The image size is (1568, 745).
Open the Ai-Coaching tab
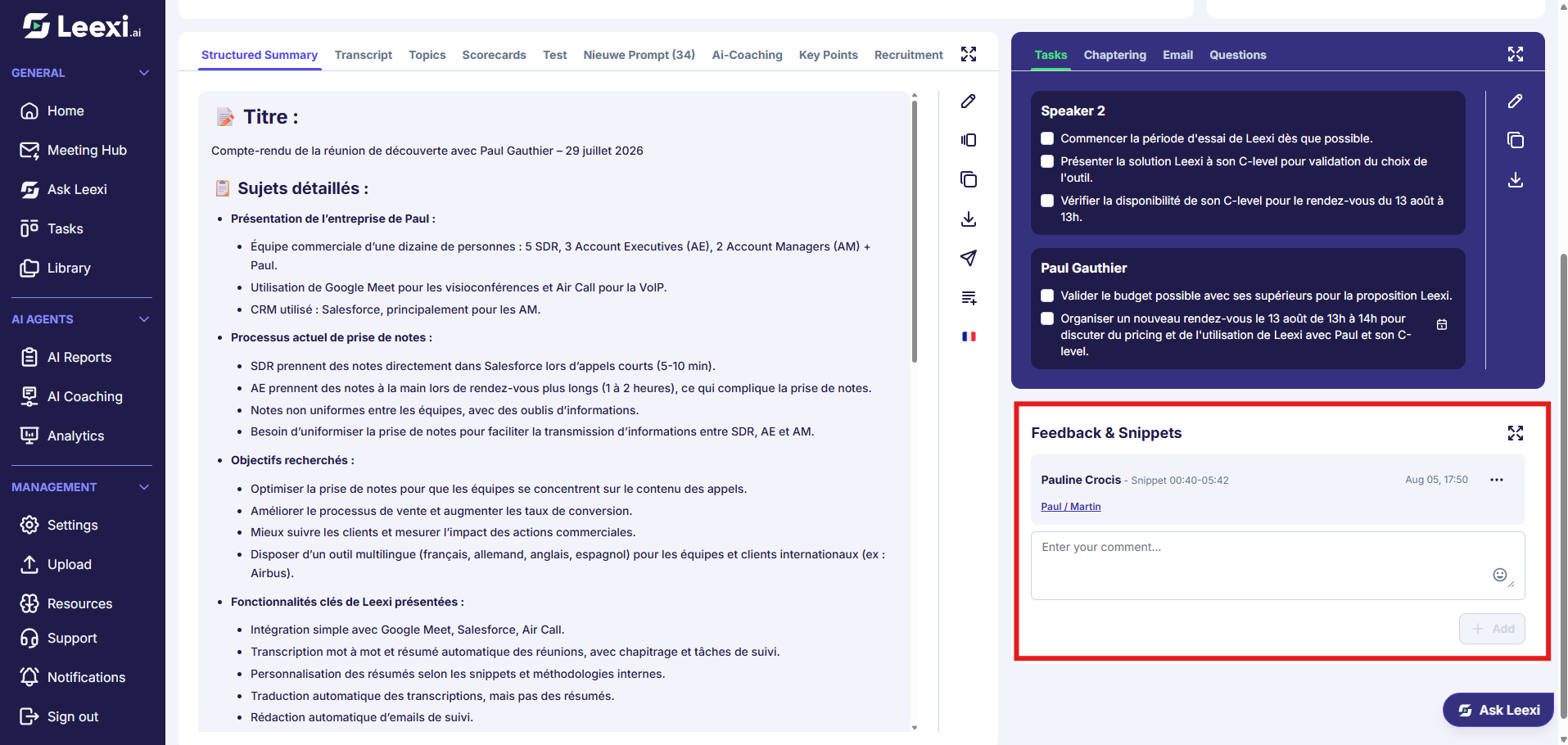coord(747,55)
